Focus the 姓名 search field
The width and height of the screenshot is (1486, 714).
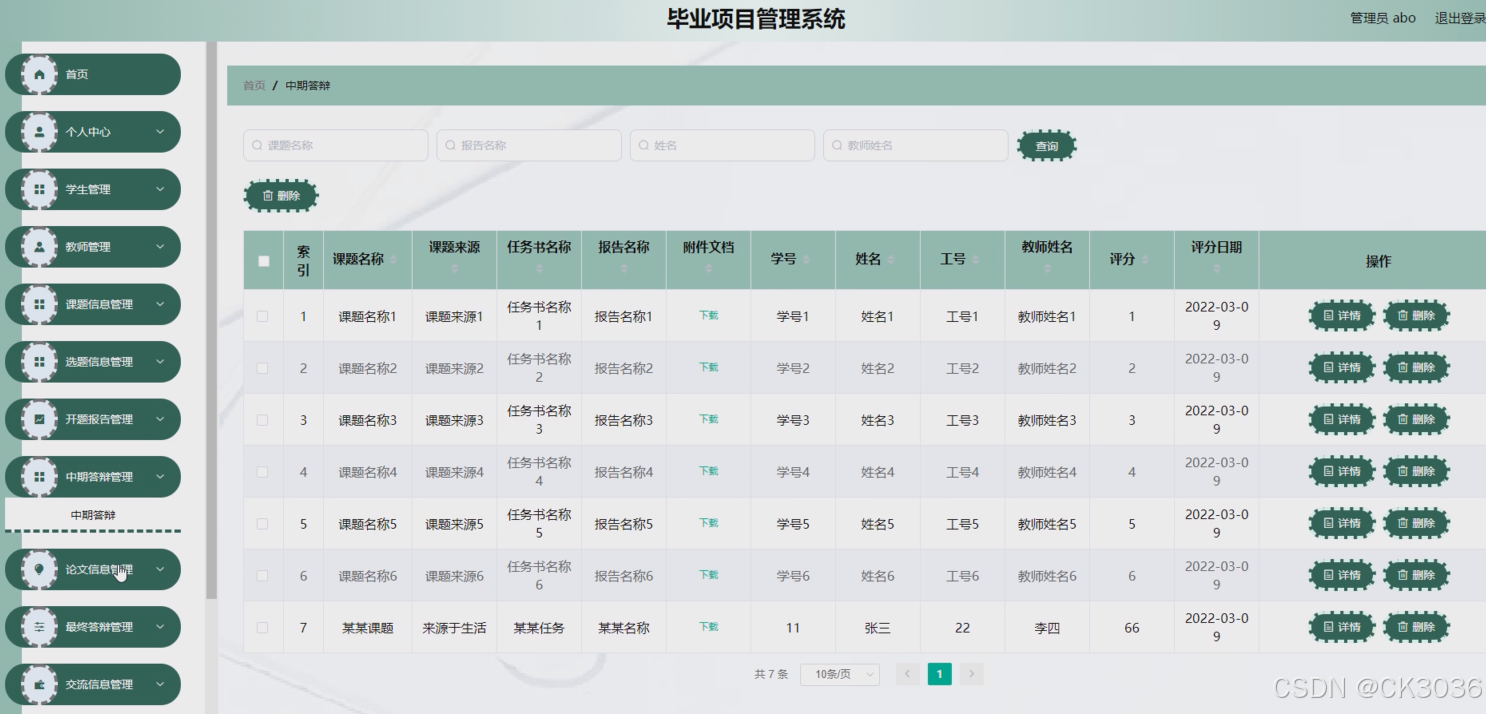coord(722,145)
